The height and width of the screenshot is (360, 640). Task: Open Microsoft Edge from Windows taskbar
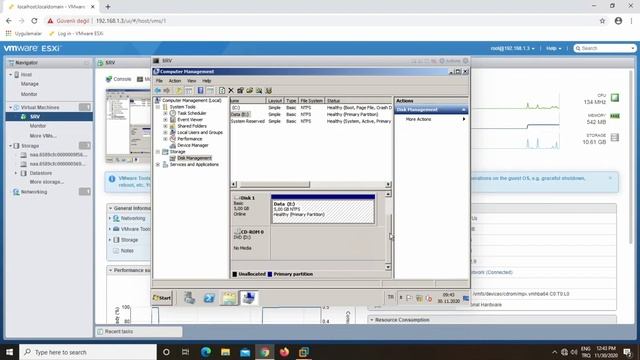[x=206, y=352]
